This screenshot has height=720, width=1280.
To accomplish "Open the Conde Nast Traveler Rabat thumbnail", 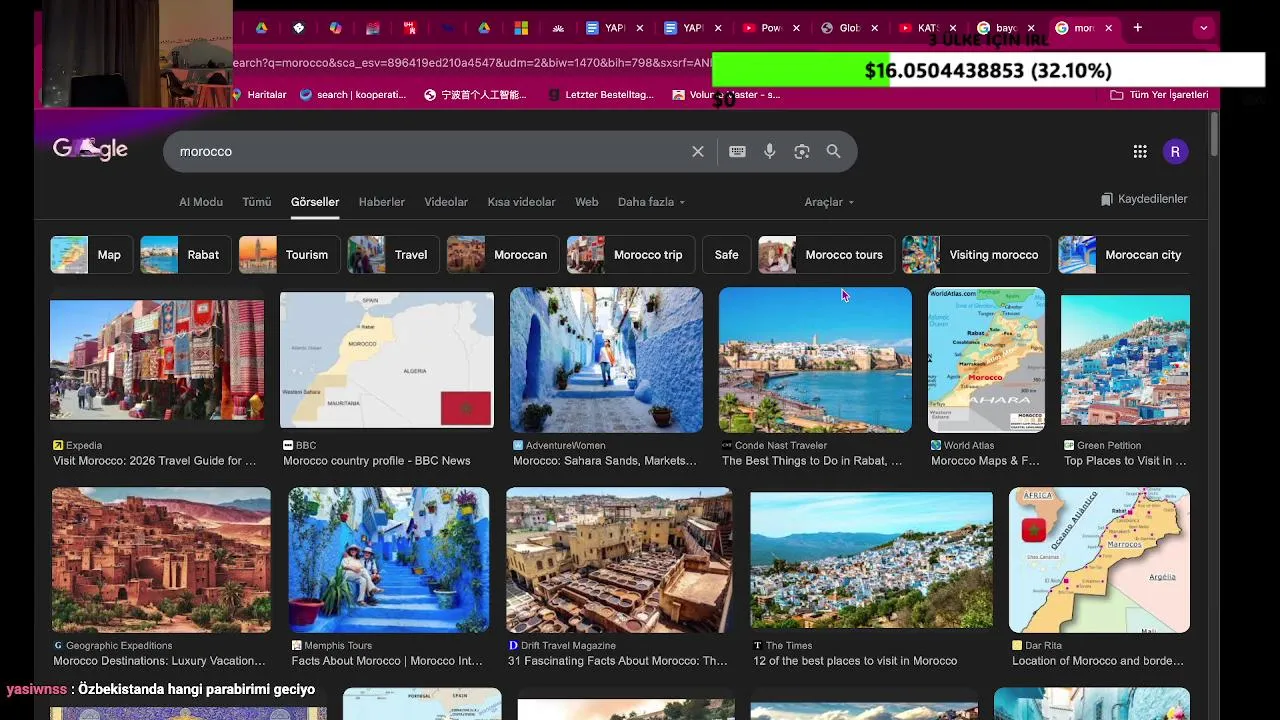I will point(815,360).
